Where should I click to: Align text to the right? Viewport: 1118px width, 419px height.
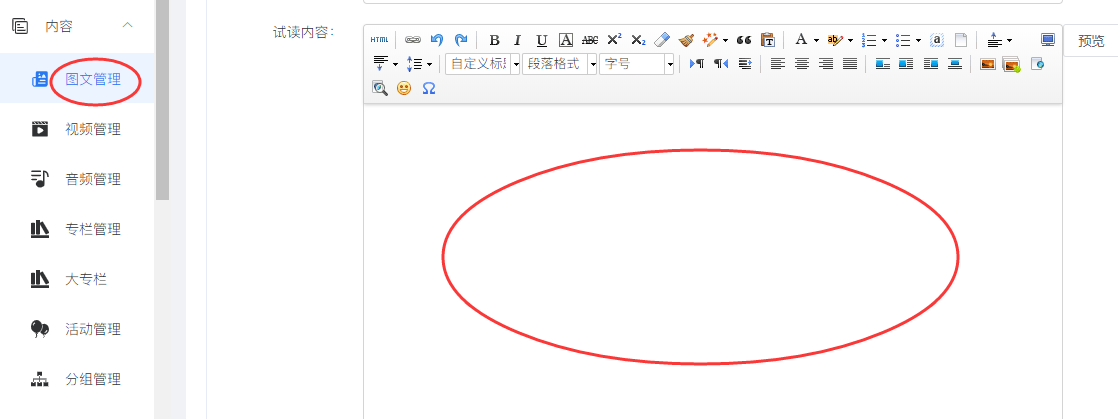pos(826,64)
